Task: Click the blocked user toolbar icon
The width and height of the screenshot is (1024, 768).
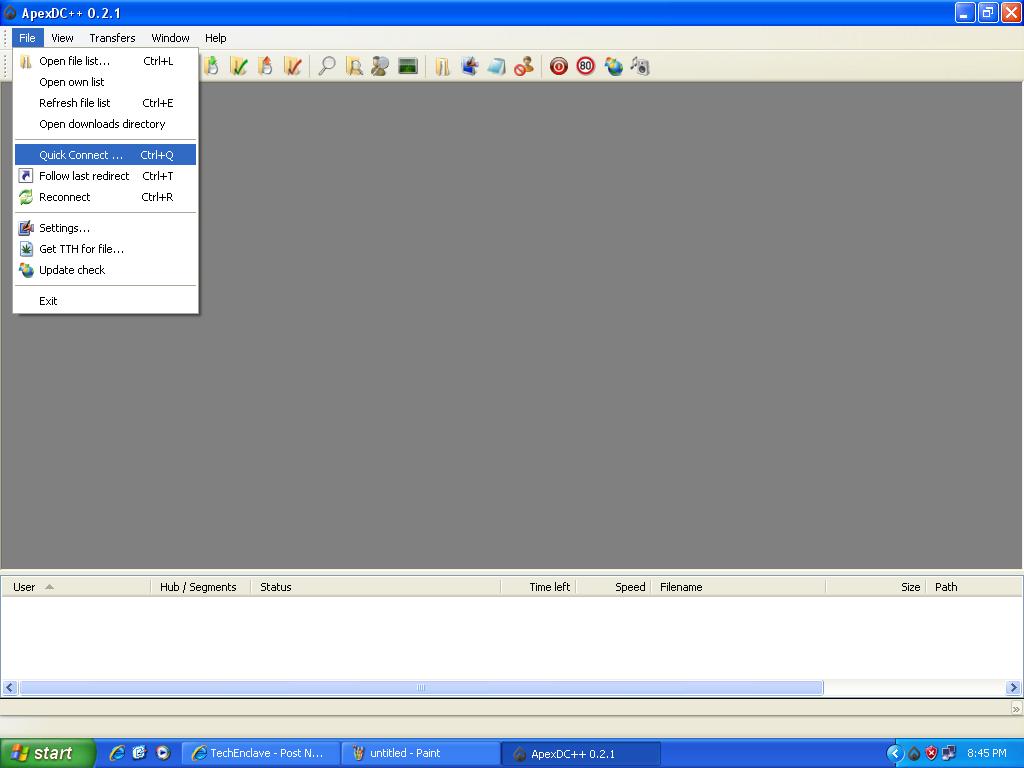Action: [523, 66]
